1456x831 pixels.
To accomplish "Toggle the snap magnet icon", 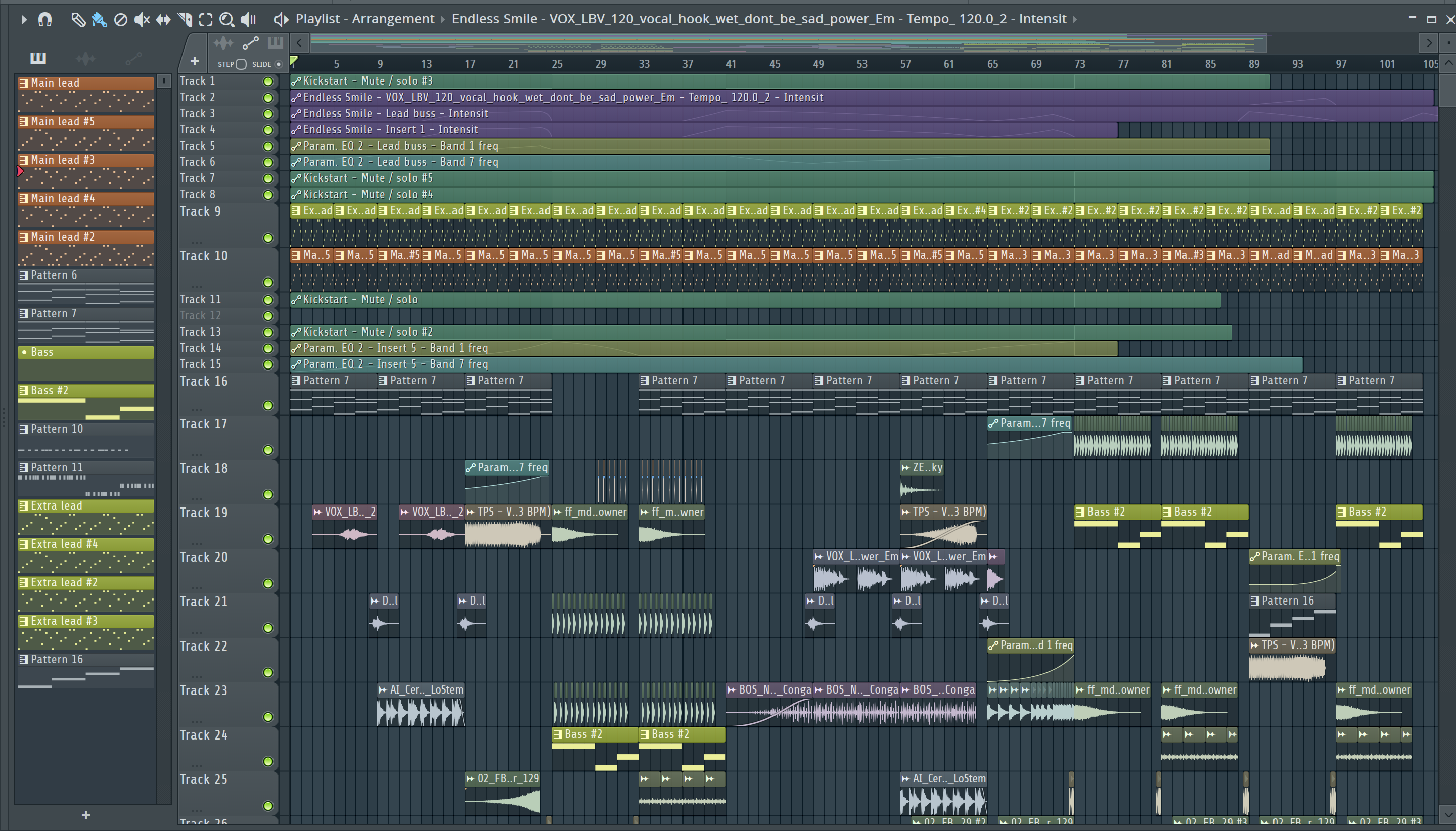I will [45, 19].
